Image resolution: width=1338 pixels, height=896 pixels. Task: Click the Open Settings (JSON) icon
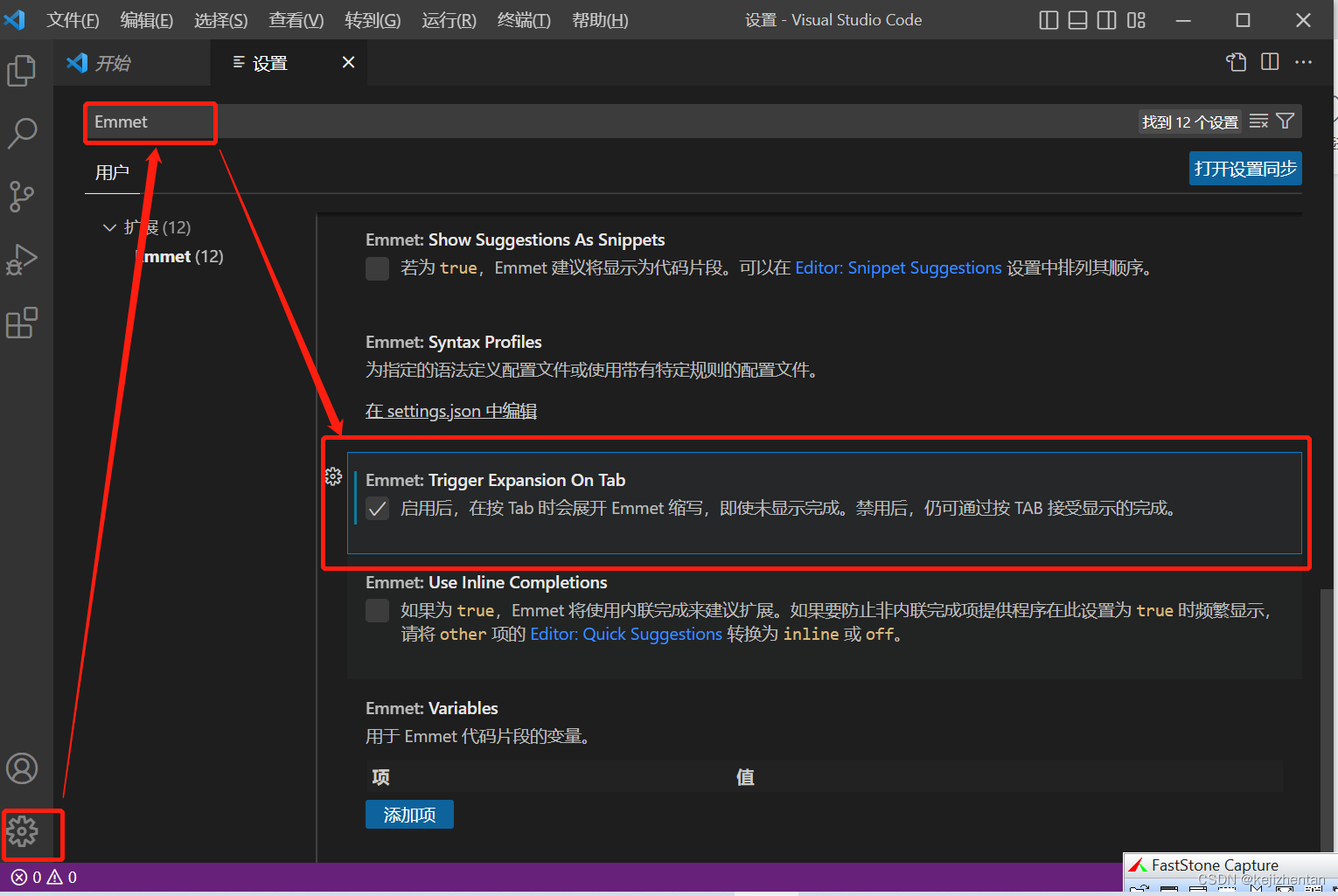click(x=1236, y=62)
